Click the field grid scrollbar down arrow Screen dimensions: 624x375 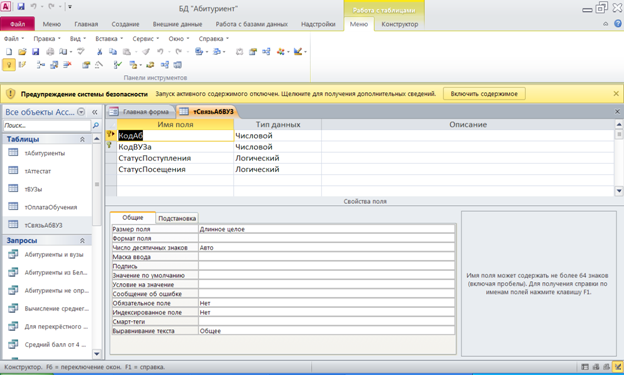coord(619,191)
